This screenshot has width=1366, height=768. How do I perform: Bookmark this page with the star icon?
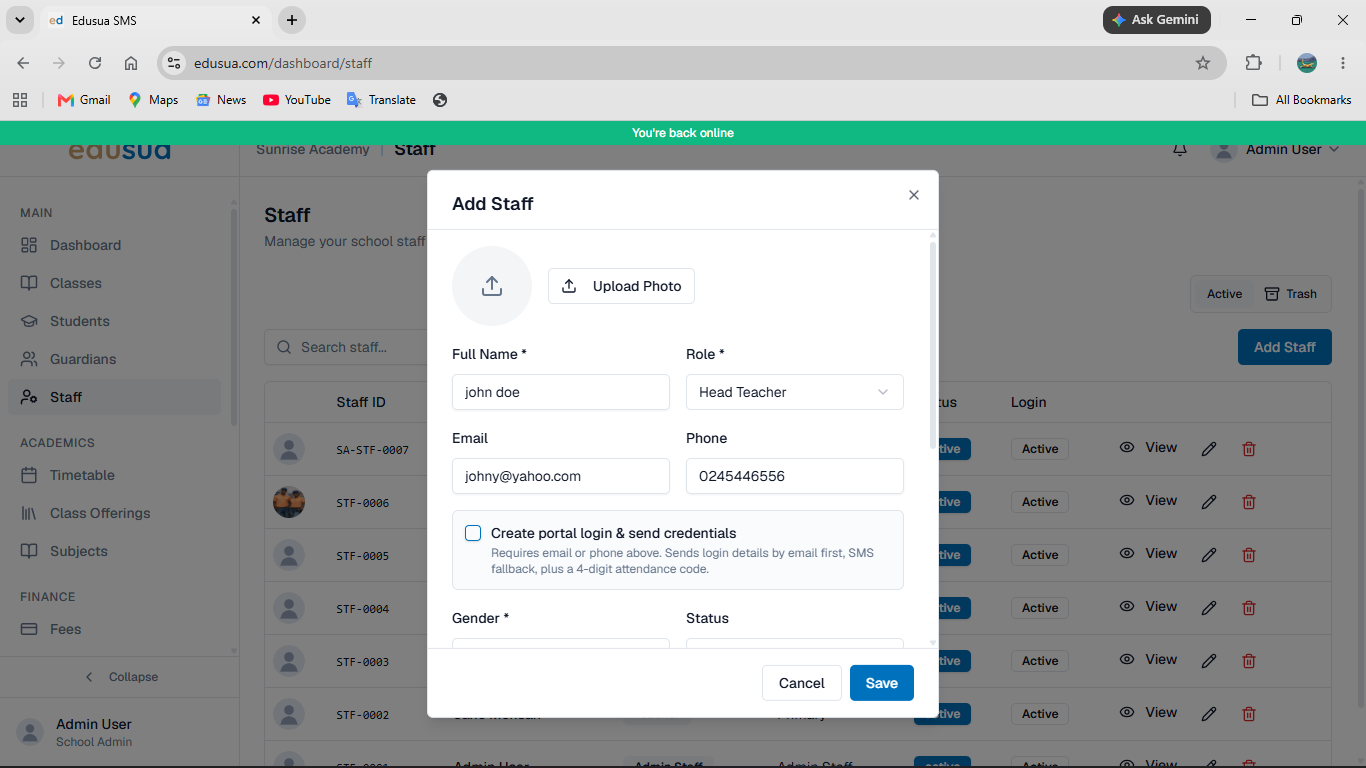[1203, 63]
